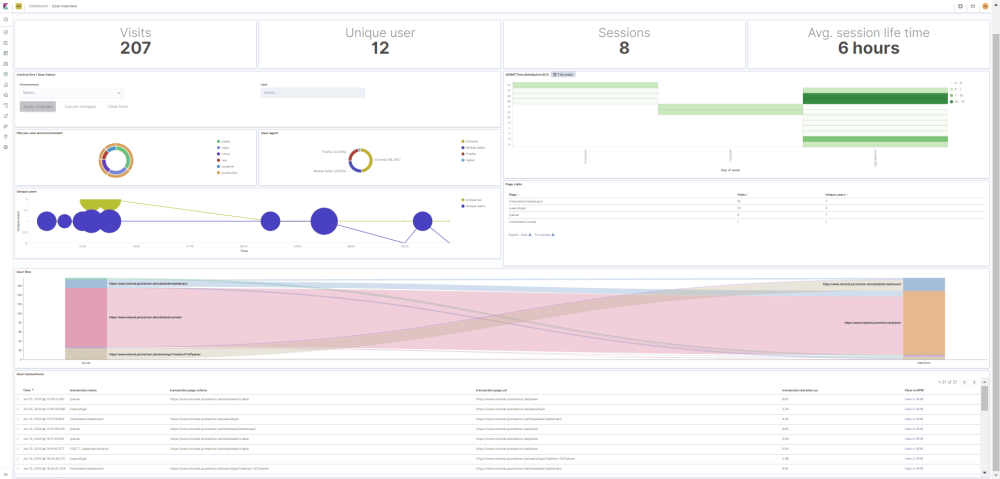Image resolution: width=1000 pixels, height=479 pixels.
Task: Click the help icon in top header
Action: click(x=961, y=6)
